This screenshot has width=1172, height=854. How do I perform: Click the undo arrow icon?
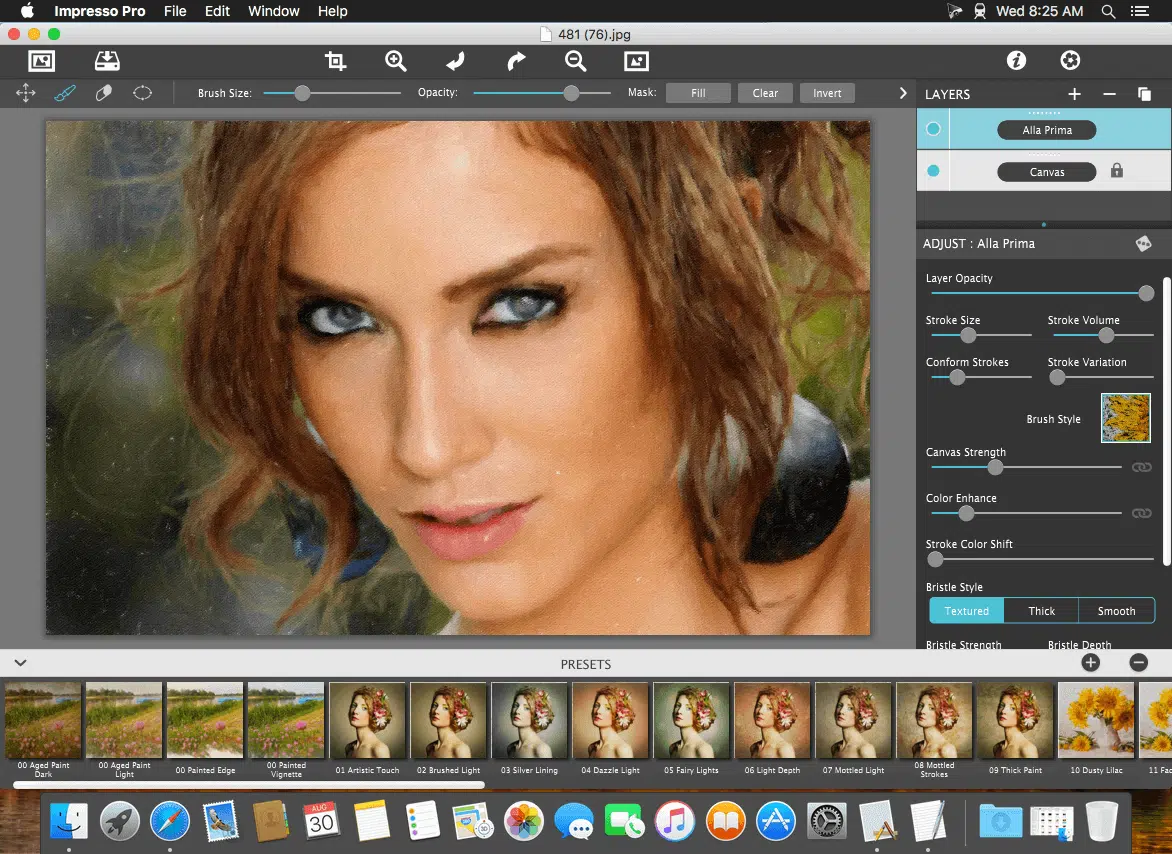pyautogui.click(x=456, y=61)
